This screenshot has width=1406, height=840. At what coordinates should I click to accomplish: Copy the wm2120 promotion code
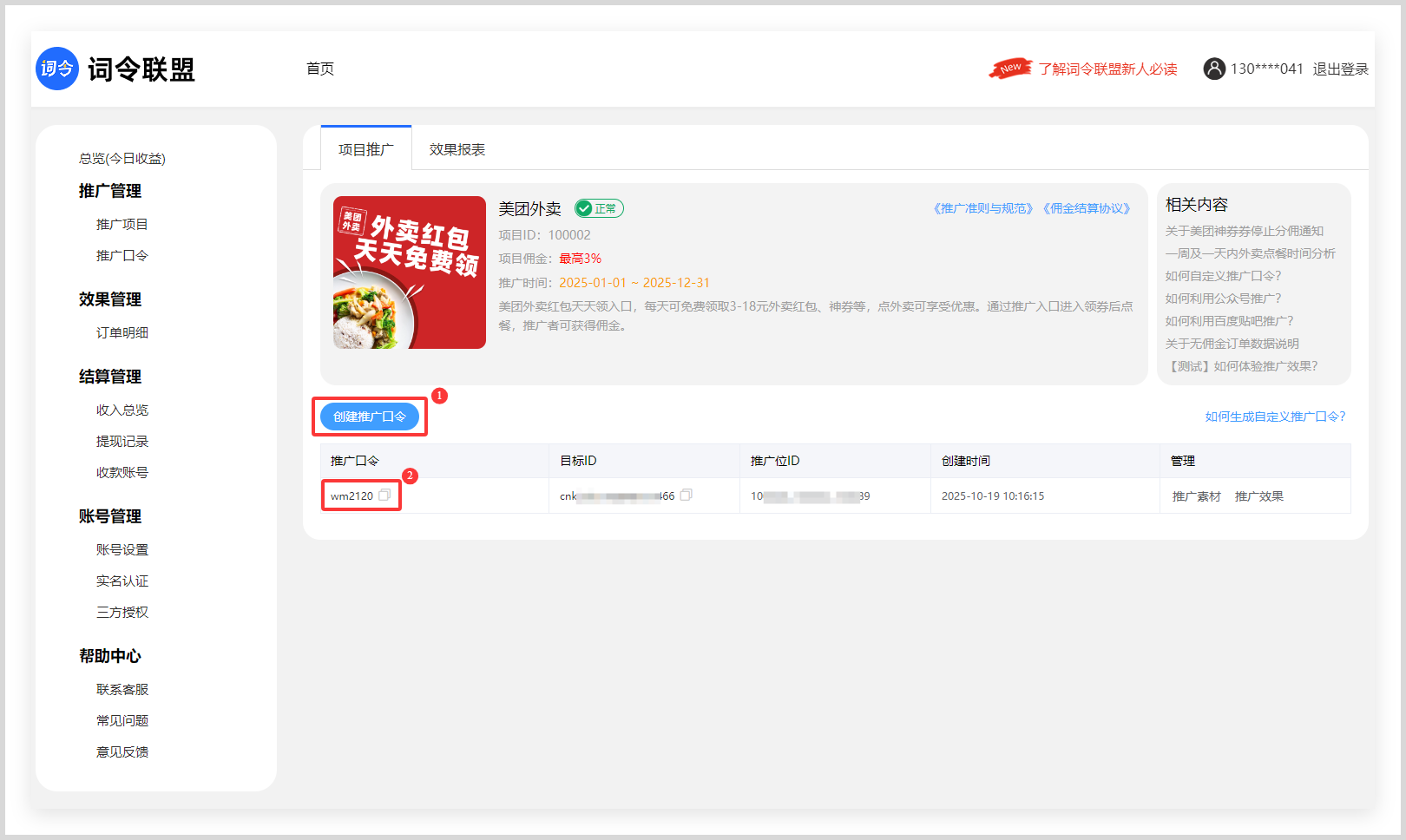[384, 495]
